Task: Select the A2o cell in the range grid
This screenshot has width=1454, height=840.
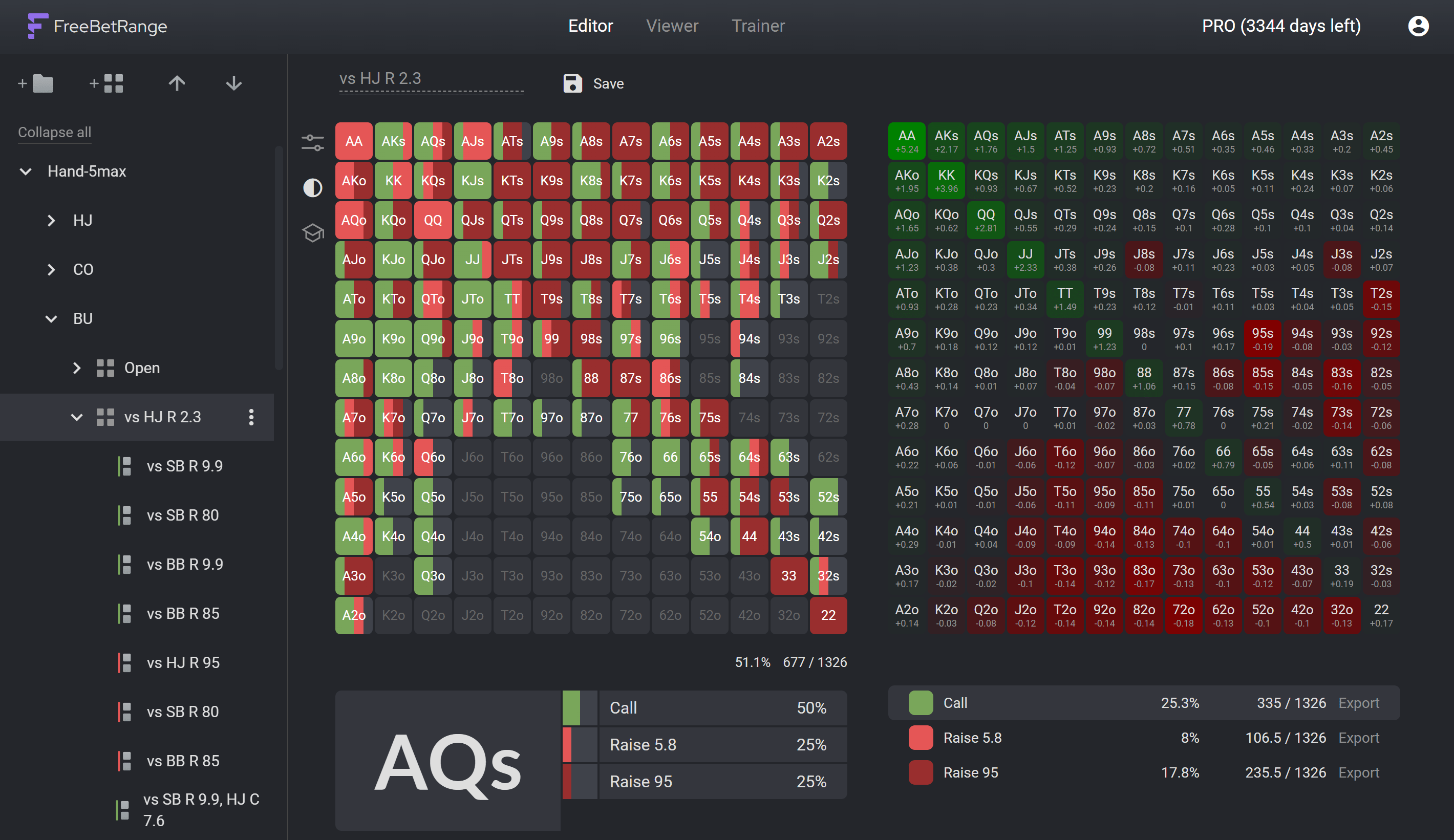Action: 354,615
